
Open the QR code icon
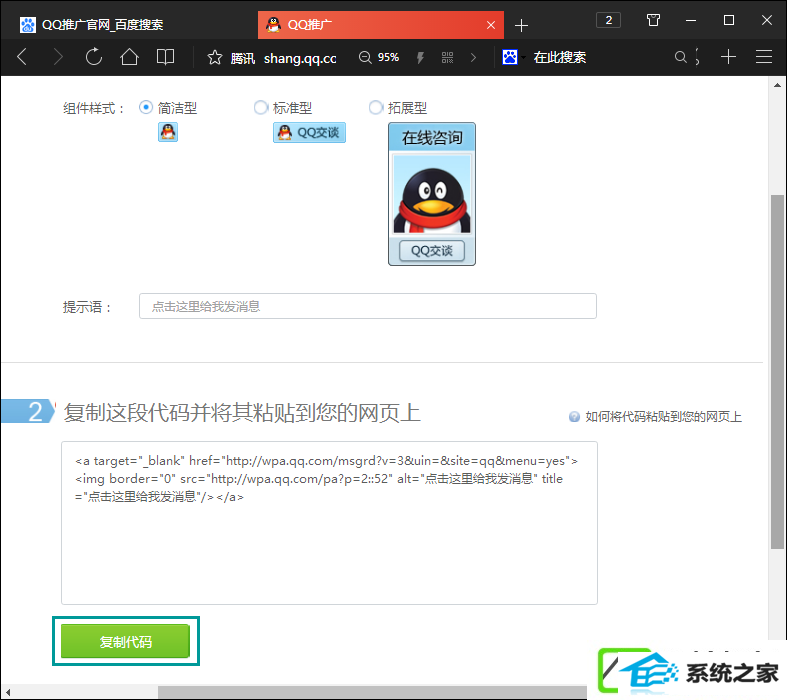coord(447,58)
